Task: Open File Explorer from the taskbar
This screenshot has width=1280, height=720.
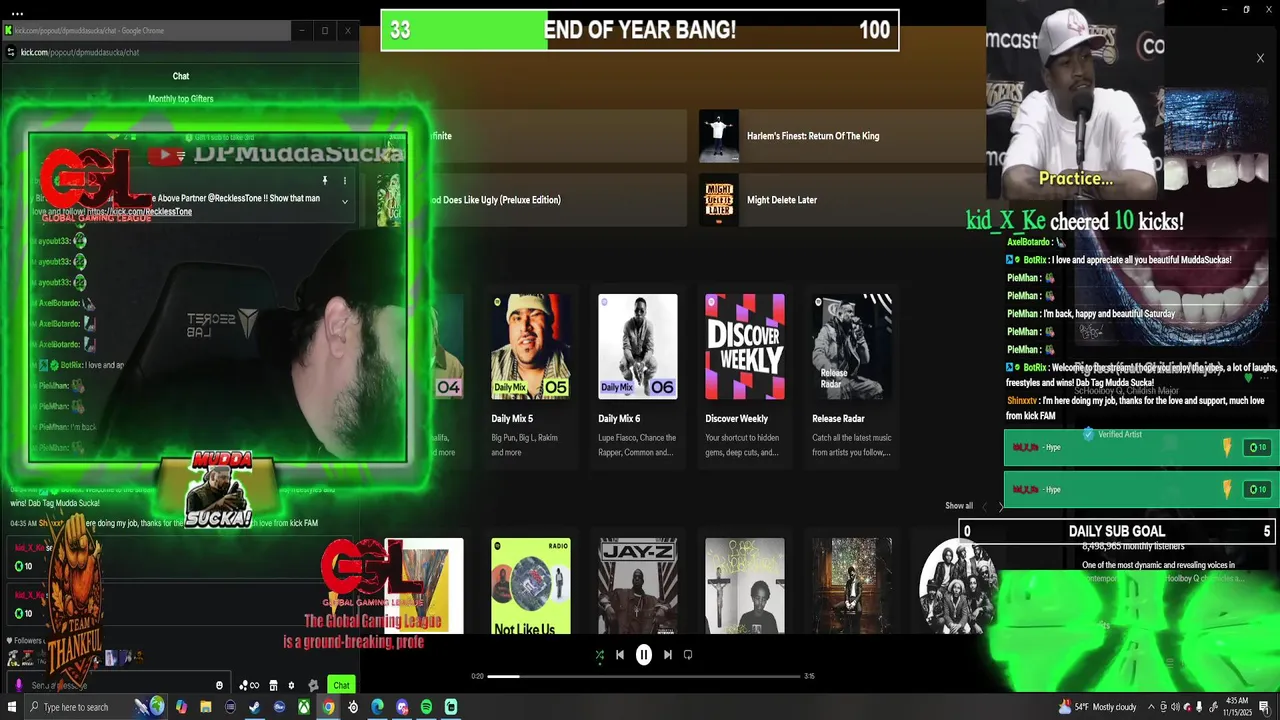Action: (x=205, y=707)
